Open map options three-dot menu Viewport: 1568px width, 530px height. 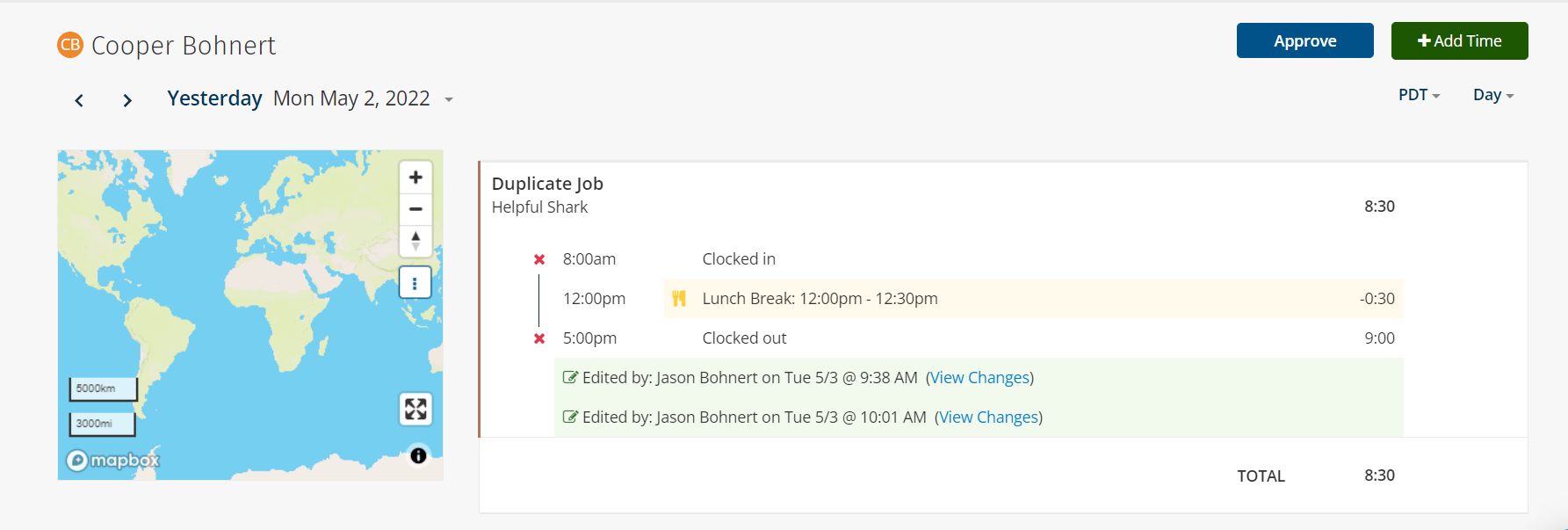[x=415, y=283]
